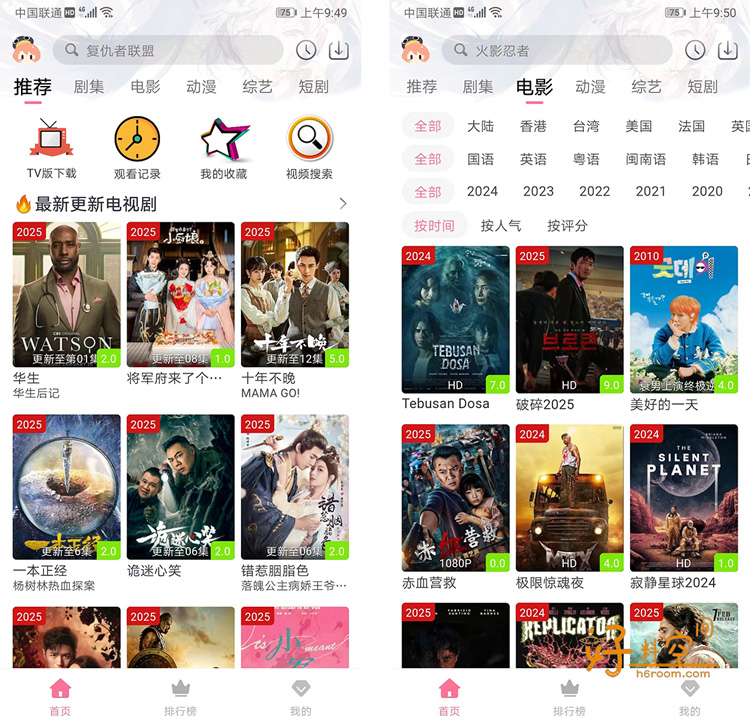Filter movies by 大陆 region

click(x=480, y=126)
